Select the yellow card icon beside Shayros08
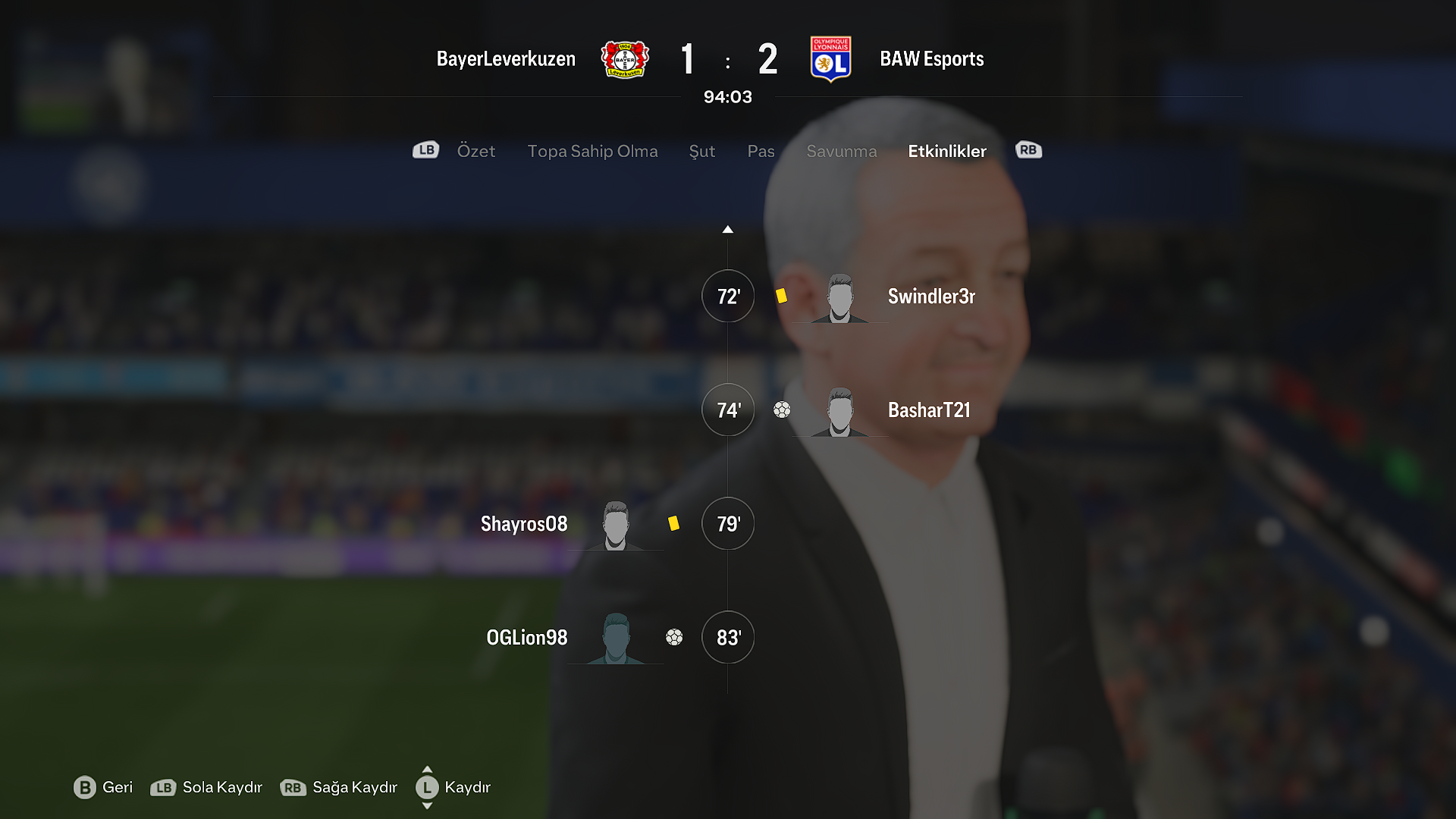Viewport: 1456px width, 819px height. point(673,523)
